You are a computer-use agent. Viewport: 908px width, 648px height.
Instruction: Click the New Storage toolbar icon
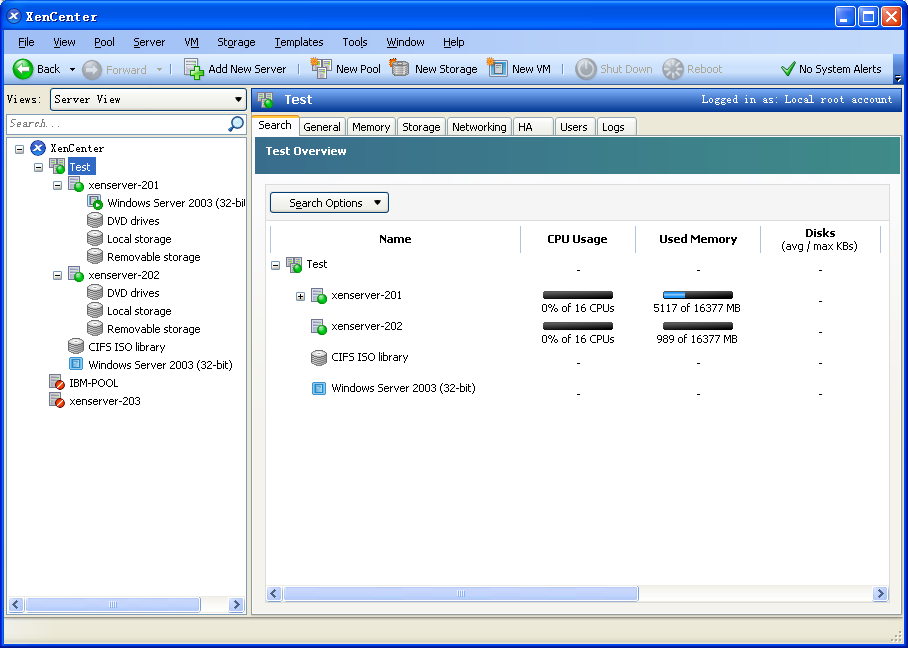[399, 68]
